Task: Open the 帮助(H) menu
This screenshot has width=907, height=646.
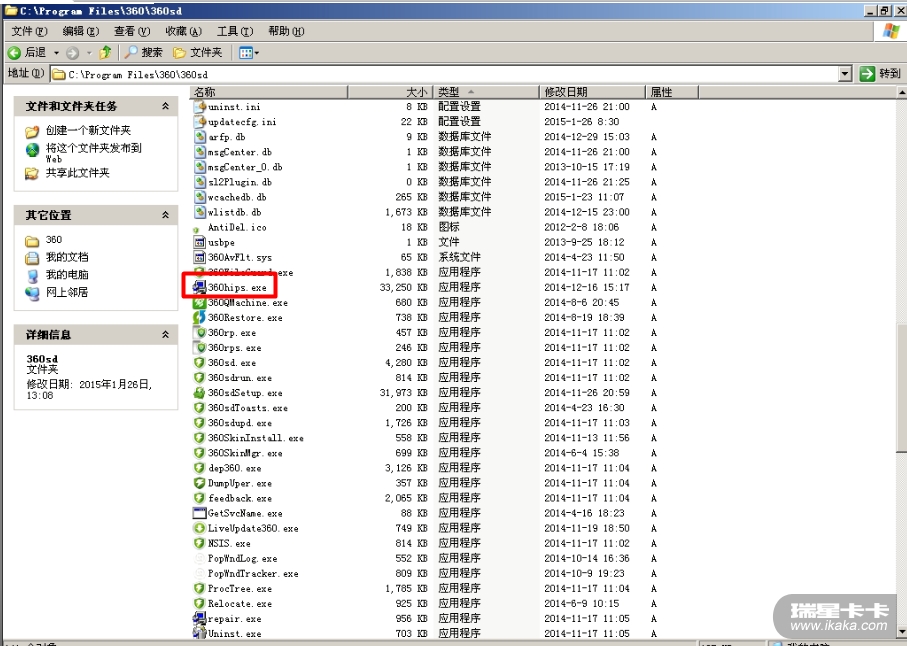Action: click(x=286, y=31)
